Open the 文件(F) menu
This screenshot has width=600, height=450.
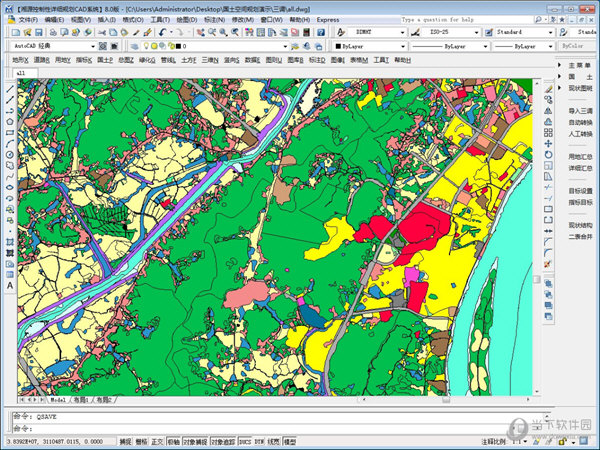(27, 19)
